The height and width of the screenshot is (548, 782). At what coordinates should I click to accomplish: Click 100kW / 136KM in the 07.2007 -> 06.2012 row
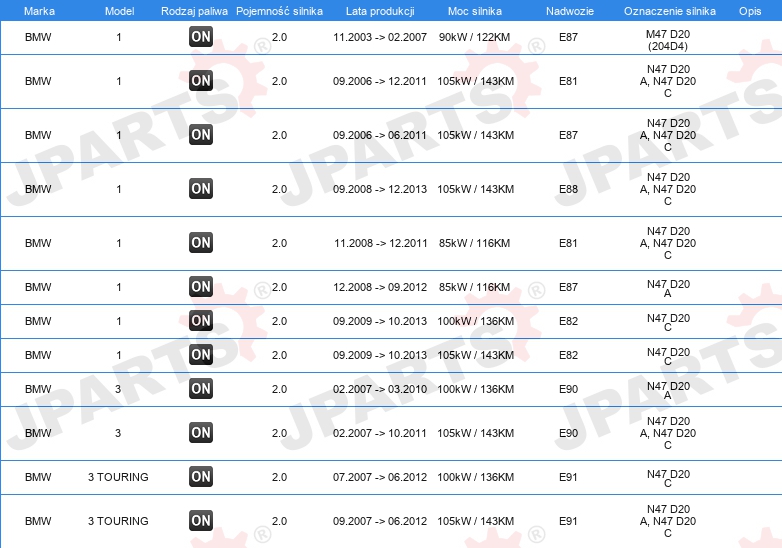[x=475, y=477]
